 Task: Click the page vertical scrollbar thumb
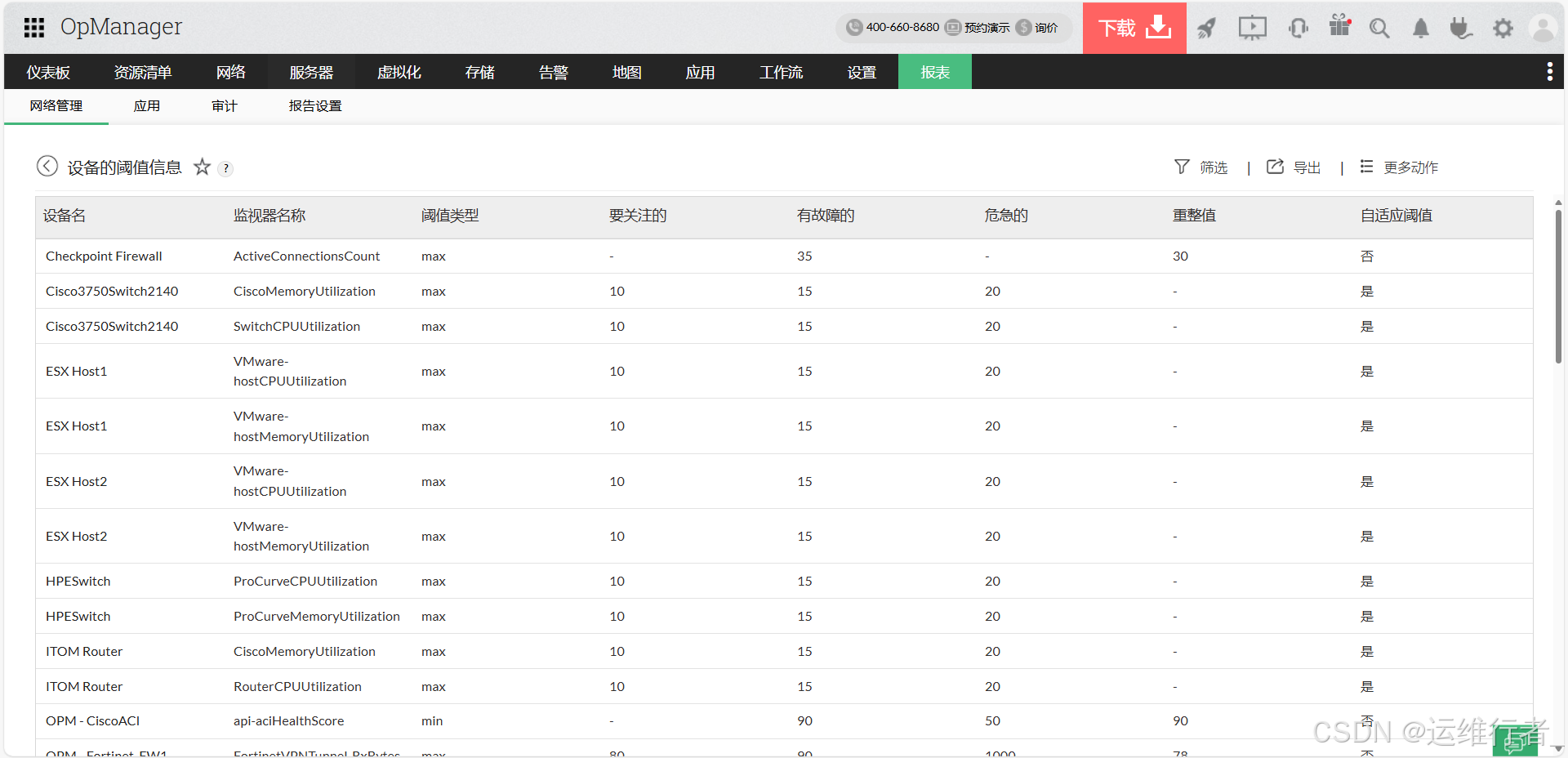[x=1558, y=286]
